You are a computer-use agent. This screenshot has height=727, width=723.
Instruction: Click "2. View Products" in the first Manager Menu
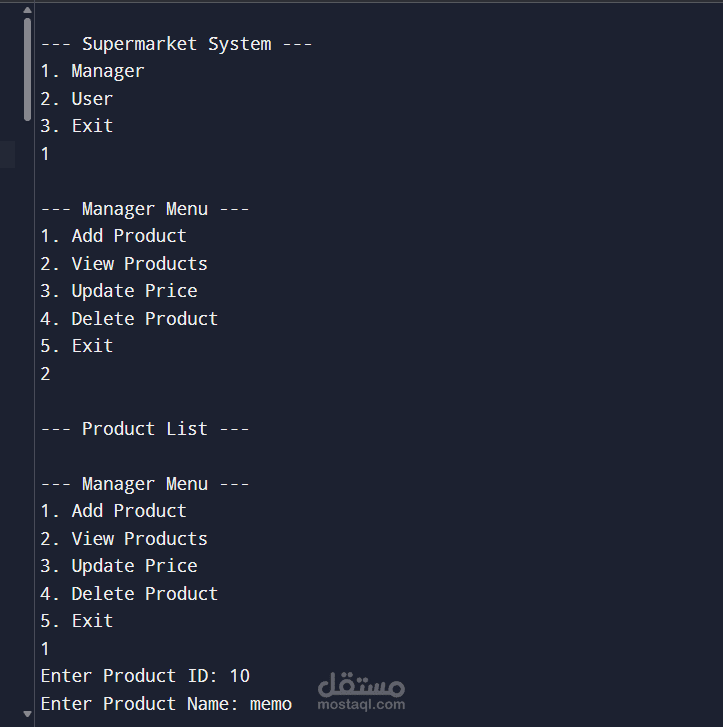point(124,264)
